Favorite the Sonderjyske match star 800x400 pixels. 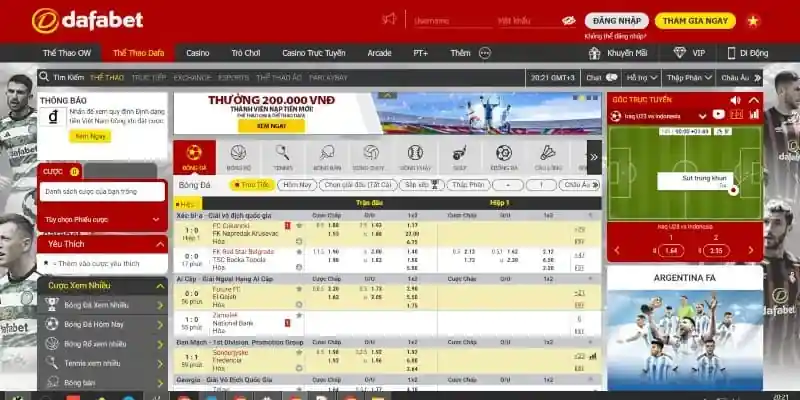point(299,352)
